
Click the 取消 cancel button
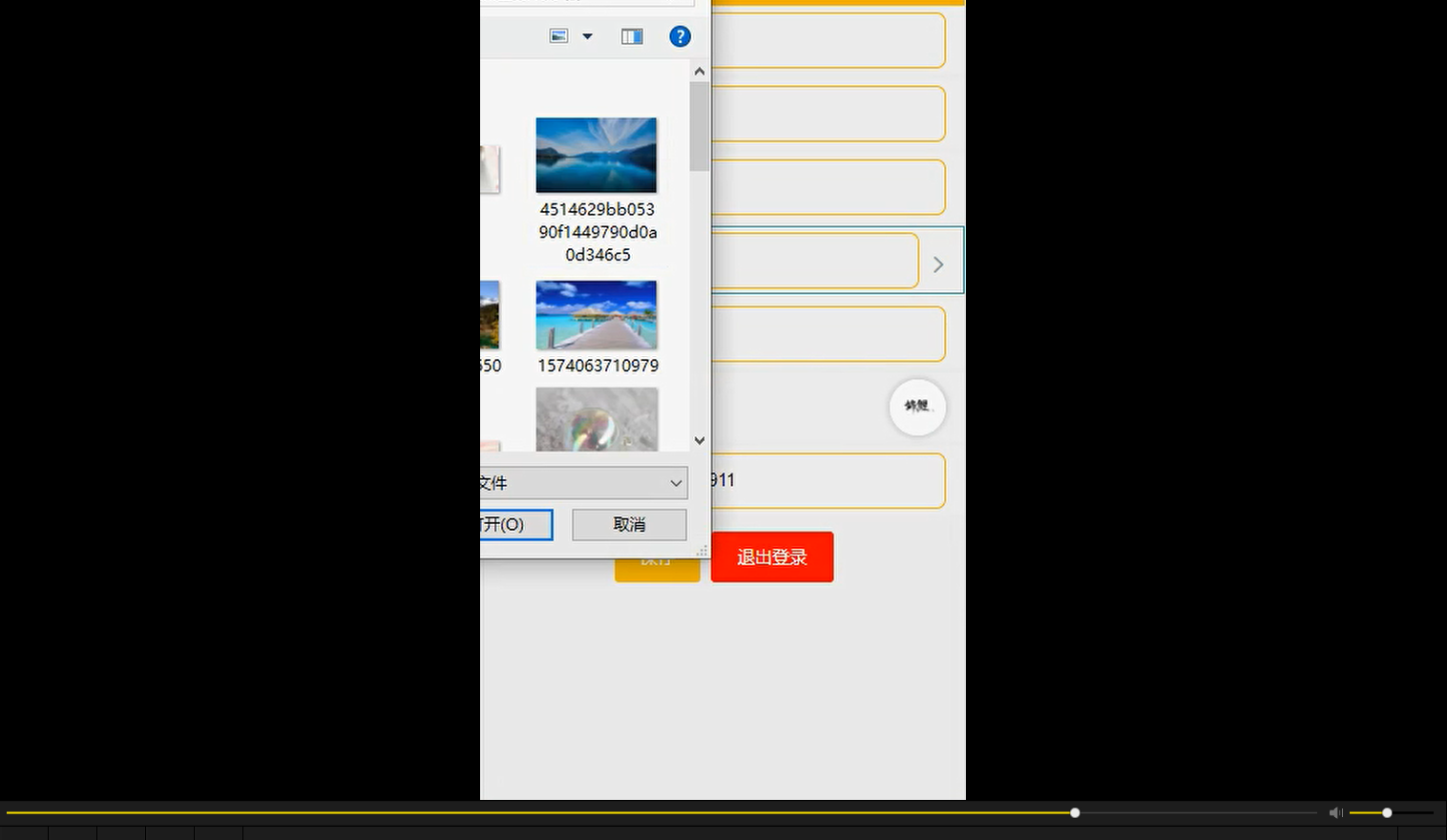pyautogui.click(x=629, y=524)
